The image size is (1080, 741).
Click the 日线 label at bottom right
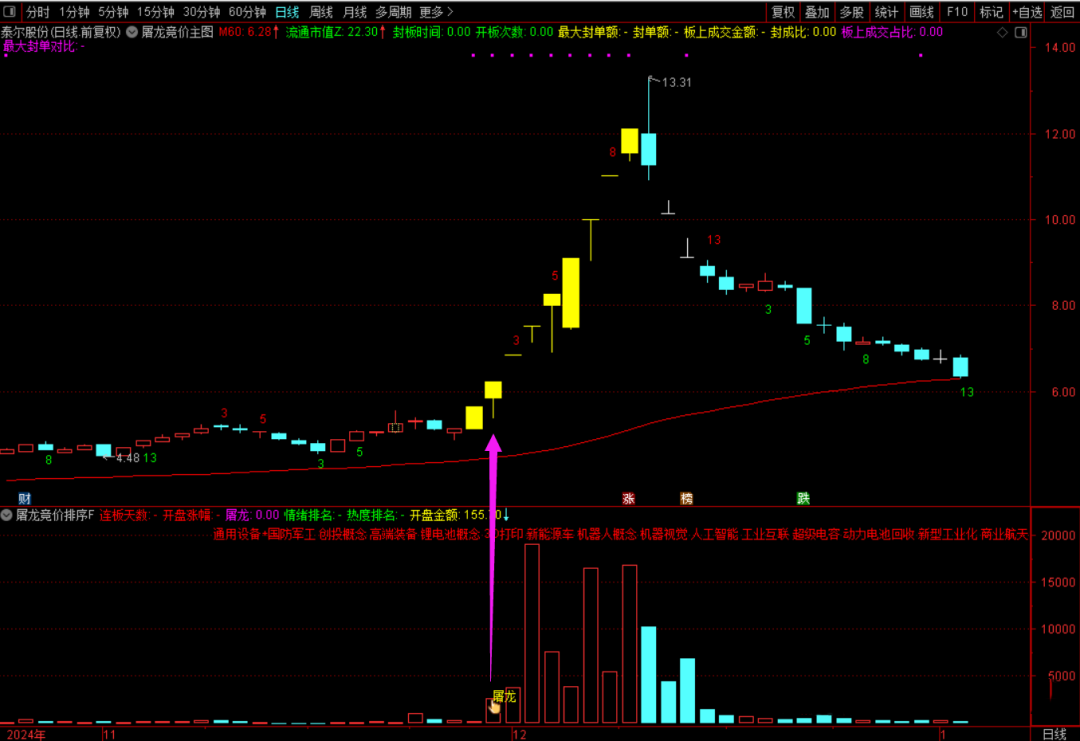click(x=1055, y=733)
